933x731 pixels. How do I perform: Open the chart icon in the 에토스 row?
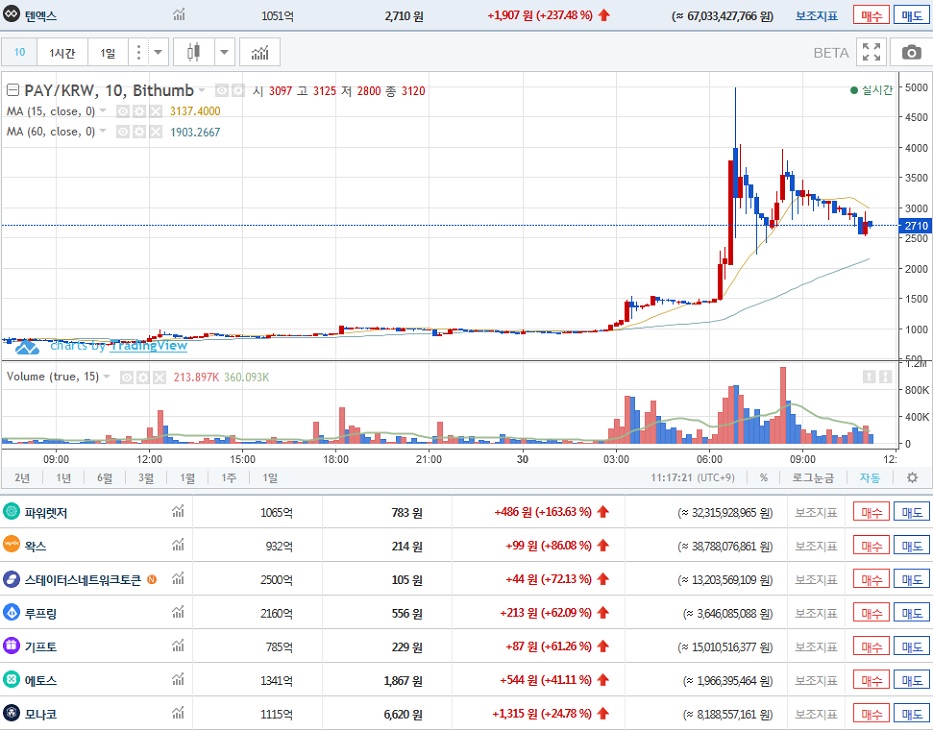pyautogui.click(x=178, y=679)
